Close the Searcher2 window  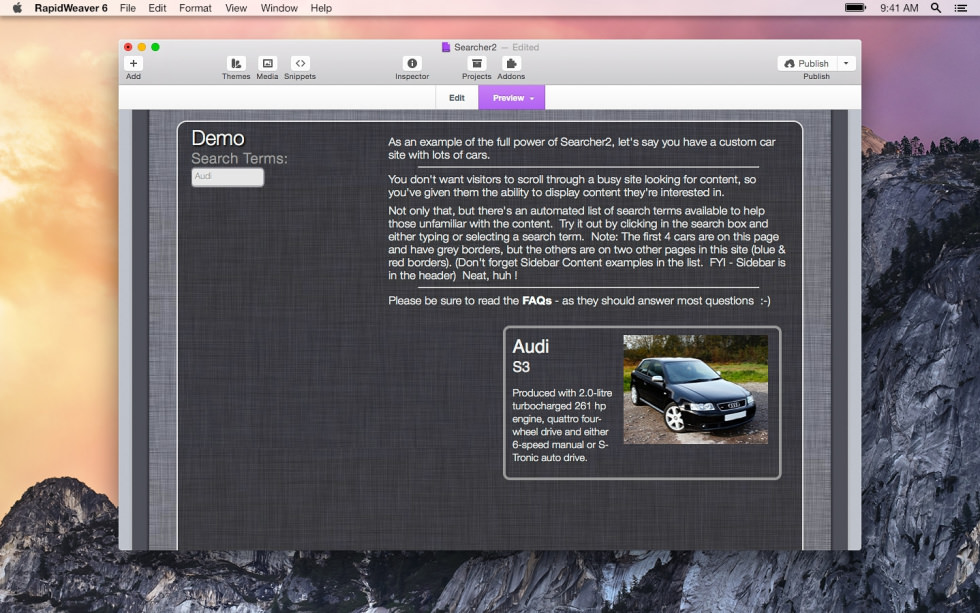coord(128,47)
